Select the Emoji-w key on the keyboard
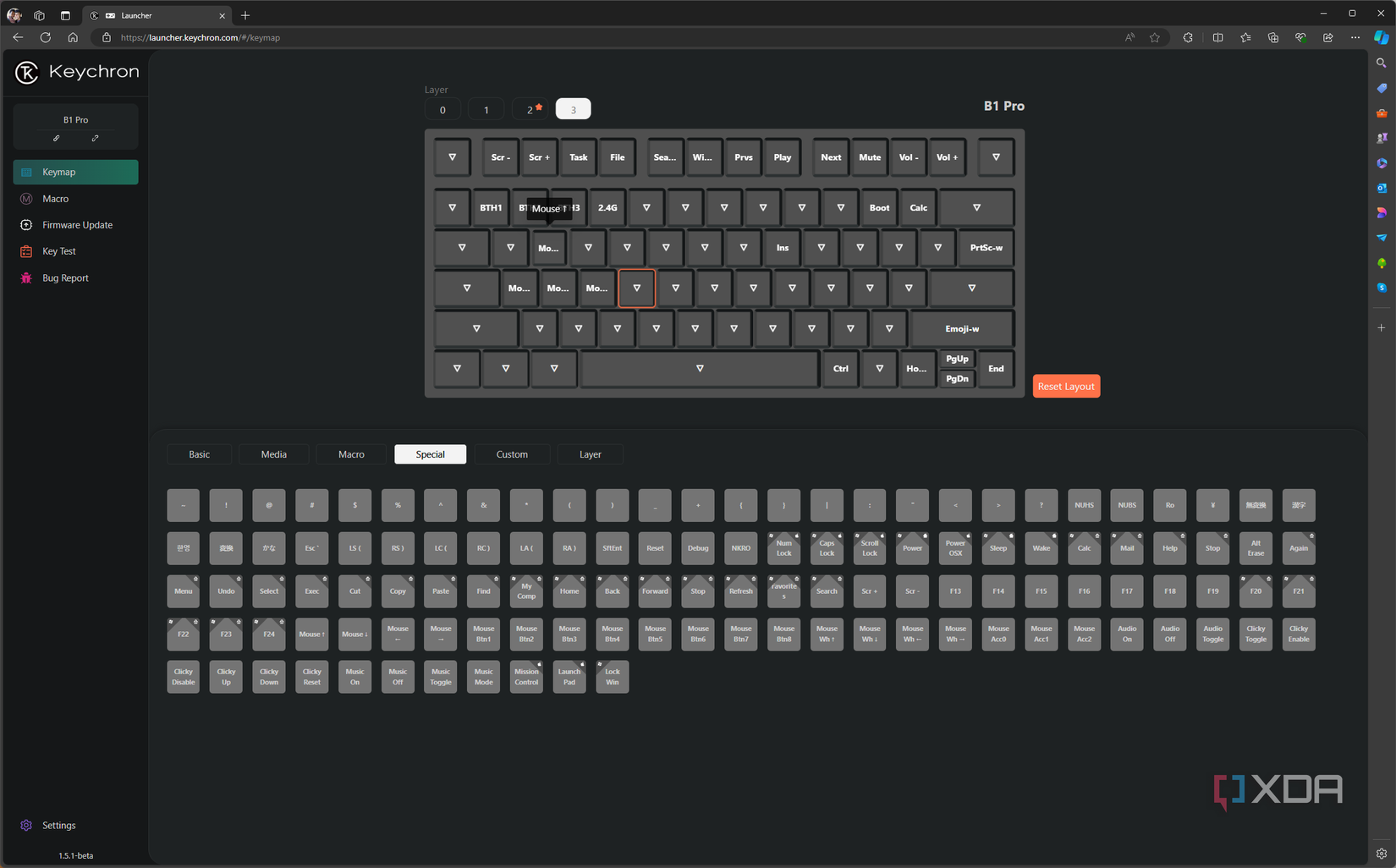 tap(962, 328)
